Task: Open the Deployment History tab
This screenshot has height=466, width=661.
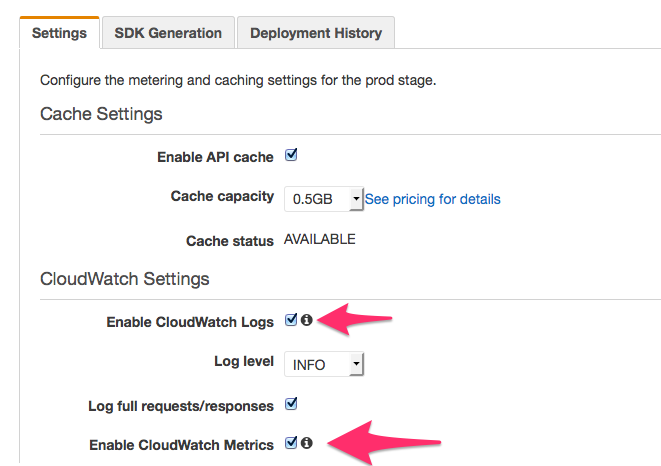Action: pyautogui.click(x=316, y=33)
